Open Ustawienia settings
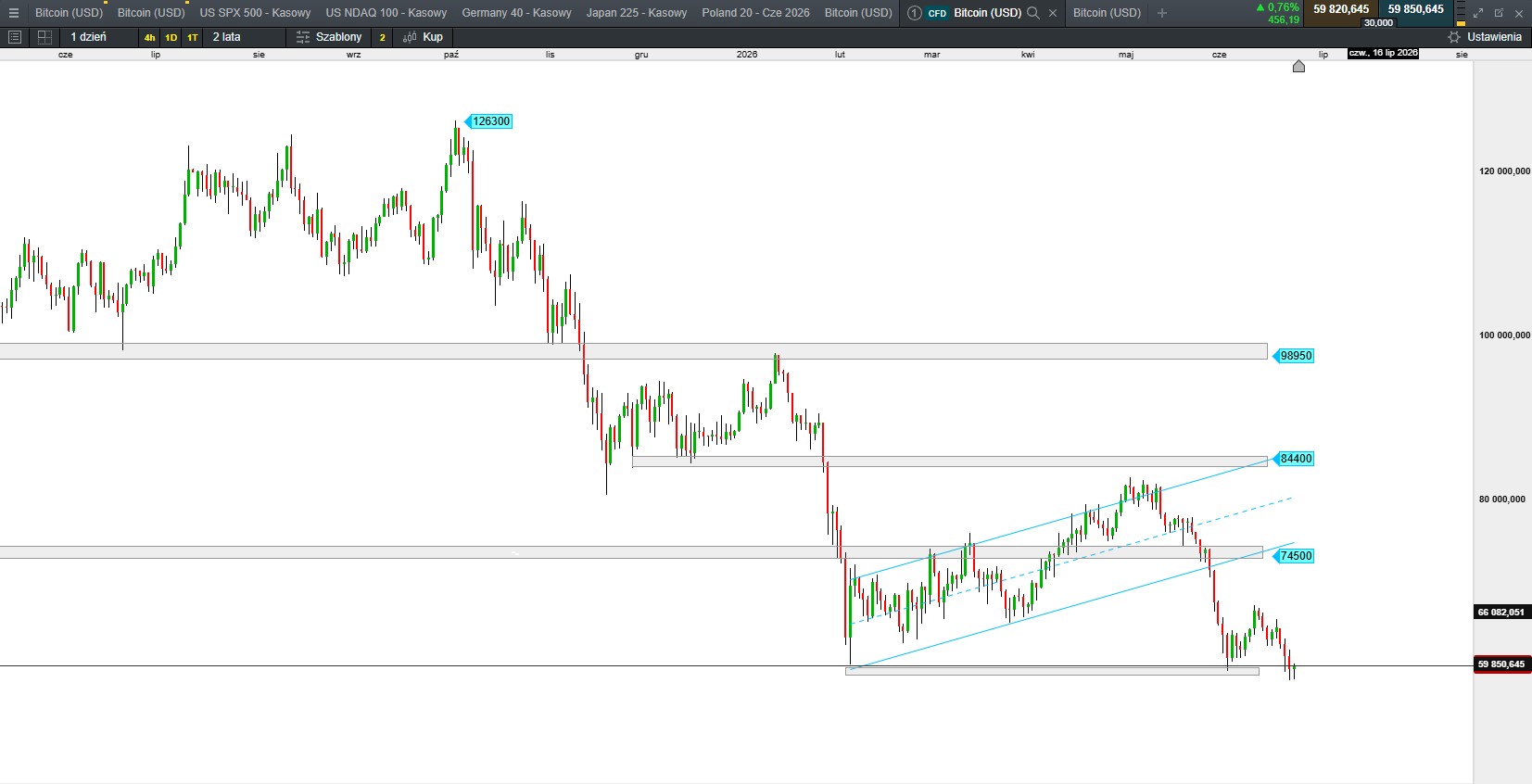The width and height of the screenshot is (1532, 784). 1494,37
